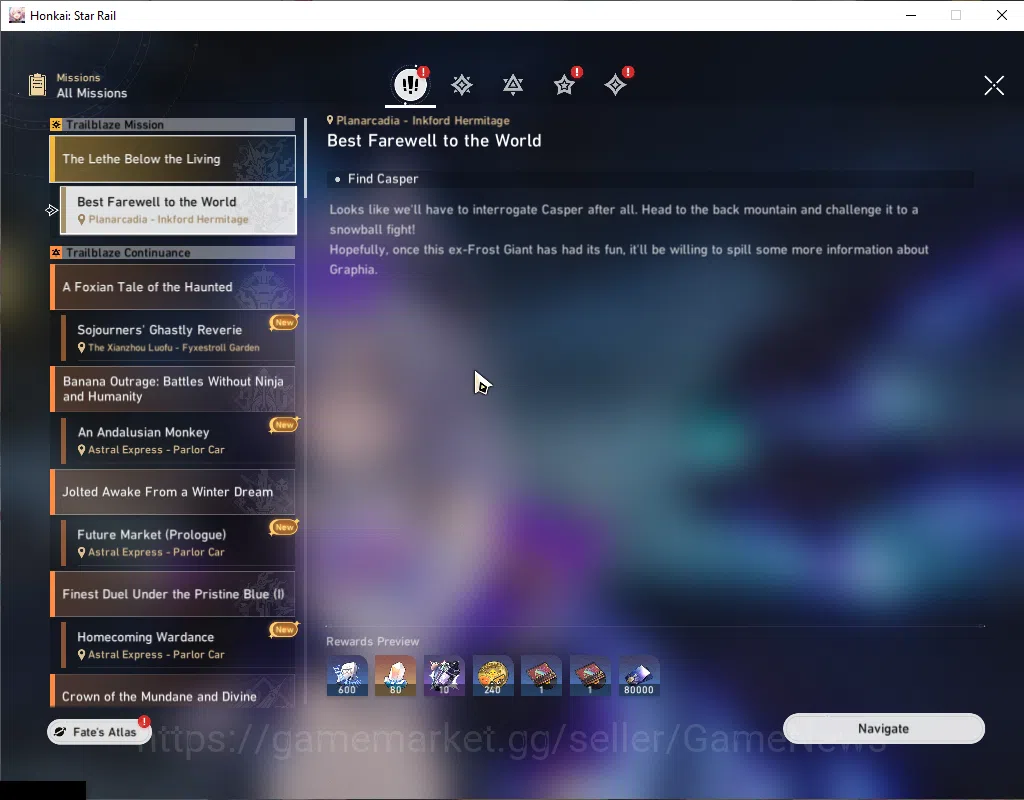Image resolution: width=1024 pixels, height=800 pixels.
Task: Open Sojourners' Ghastly Reverie mission
Action: click(178, 338)
